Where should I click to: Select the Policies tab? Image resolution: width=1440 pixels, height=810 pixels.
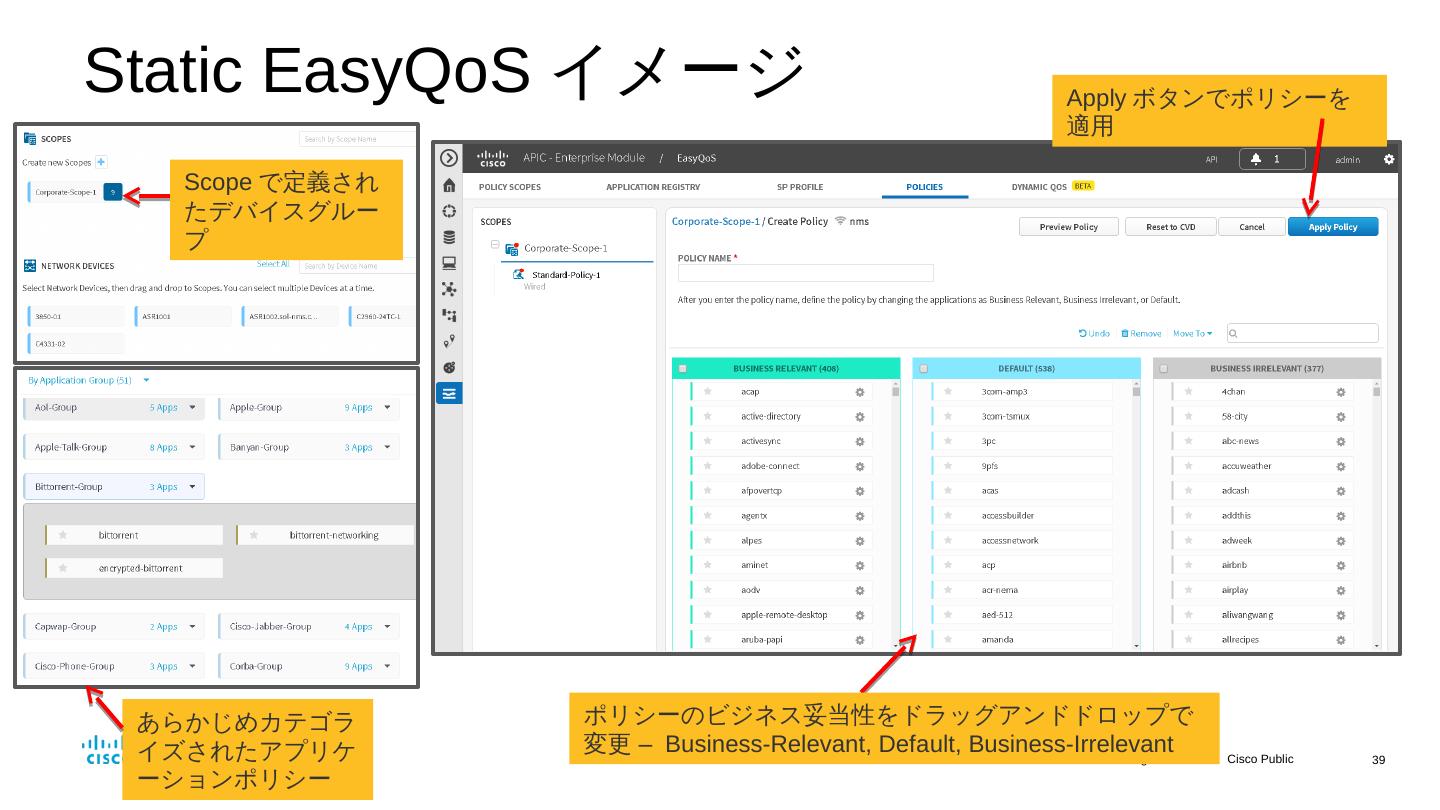(924, 187)
